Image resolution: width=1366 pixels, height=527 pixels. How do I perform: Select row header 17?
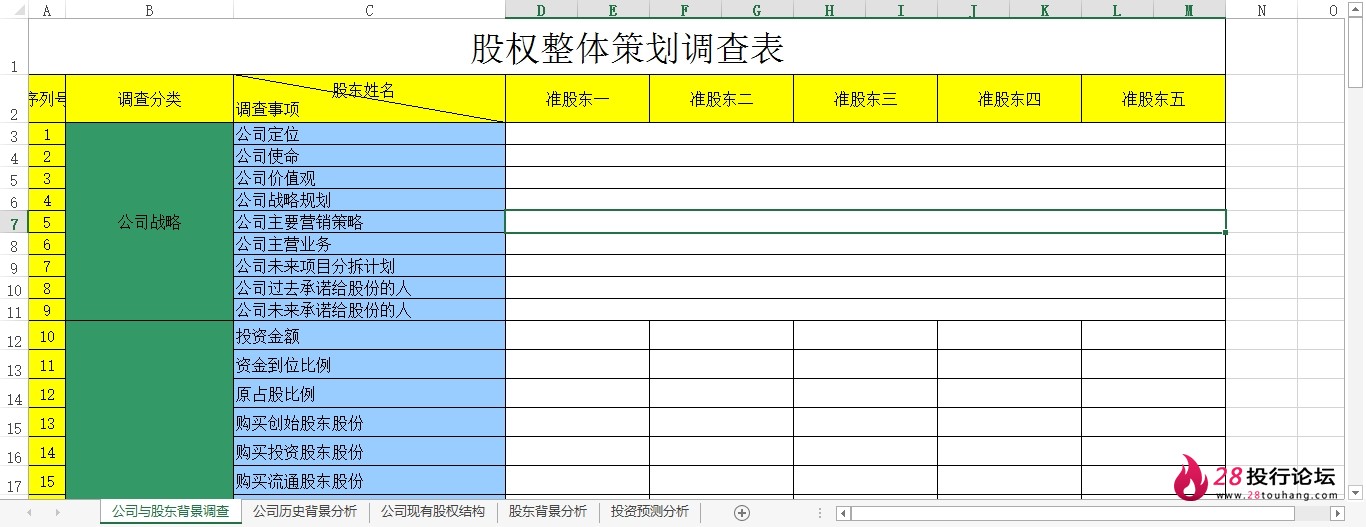point(14,481)
